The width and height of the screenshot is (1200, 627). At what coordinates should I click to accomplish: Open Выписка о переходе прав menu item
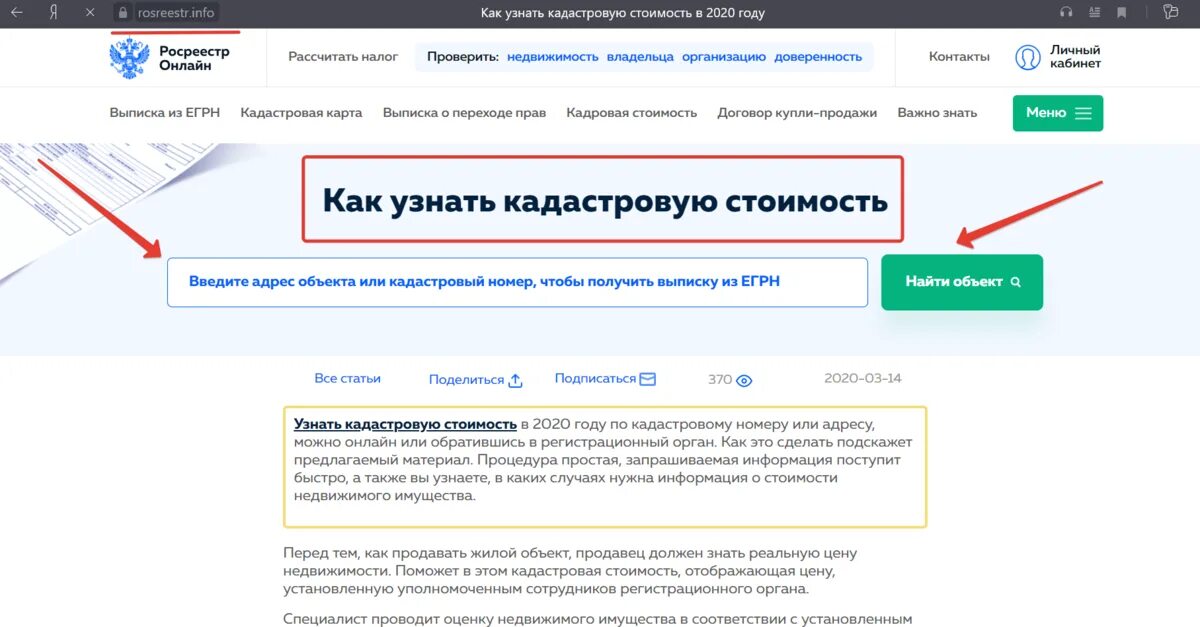[464, 113]
